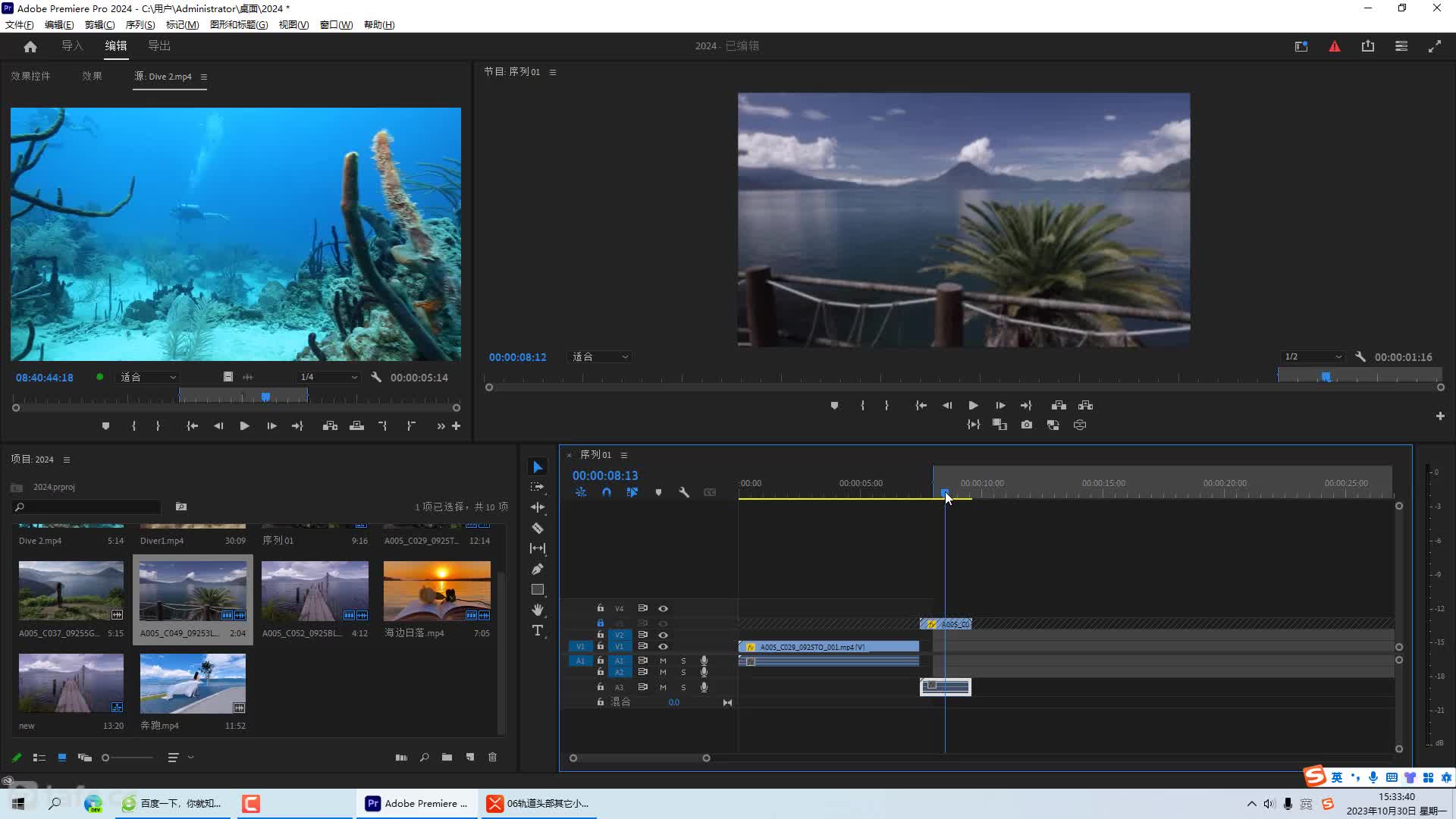
Task: Play the program monitor sequence
Action: tap(973, 405)
